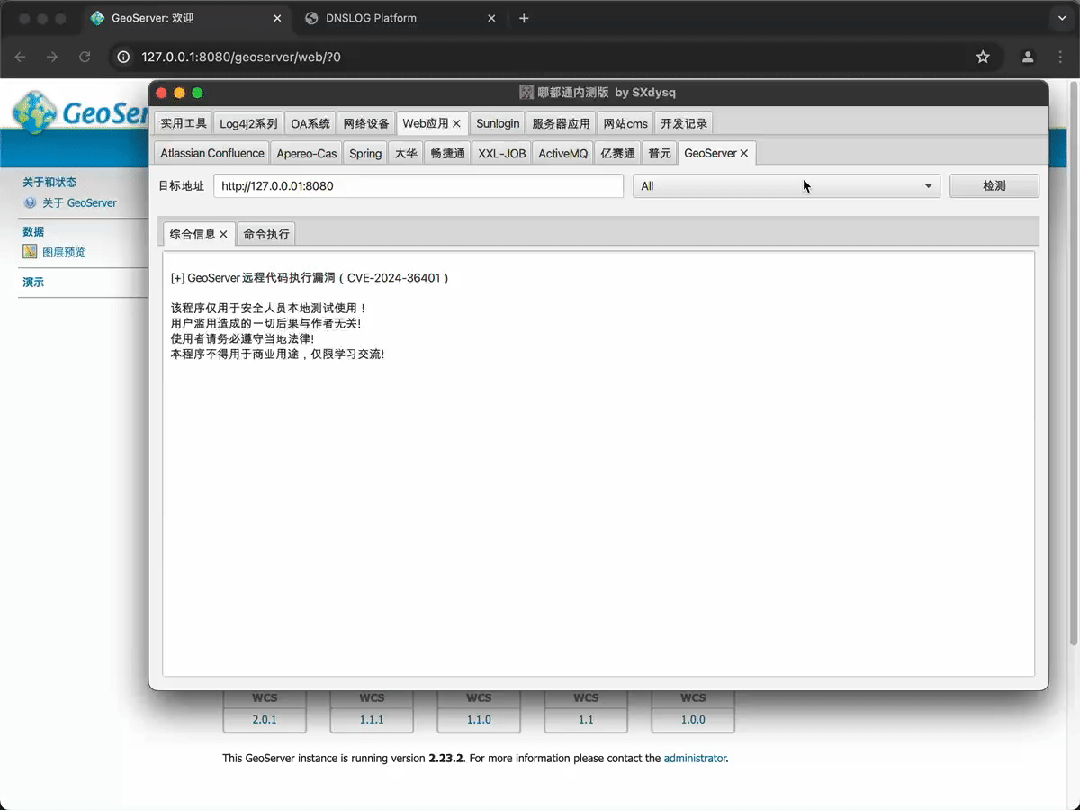
Task: Open the browser three-dot menu
Action: [x=1060, y=57]
